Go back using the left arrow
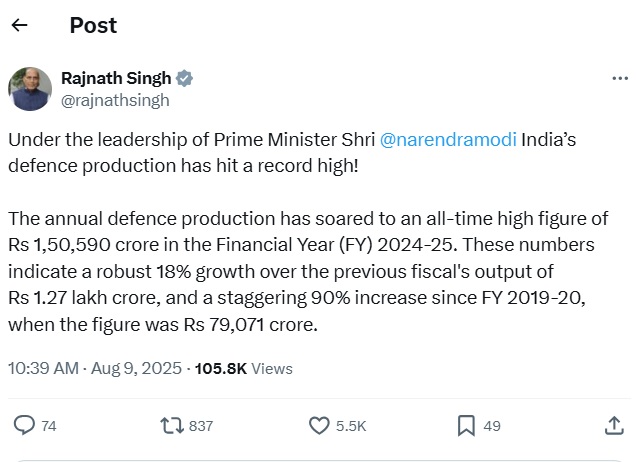This screenshot has width=642, height=462. [19, 25]
